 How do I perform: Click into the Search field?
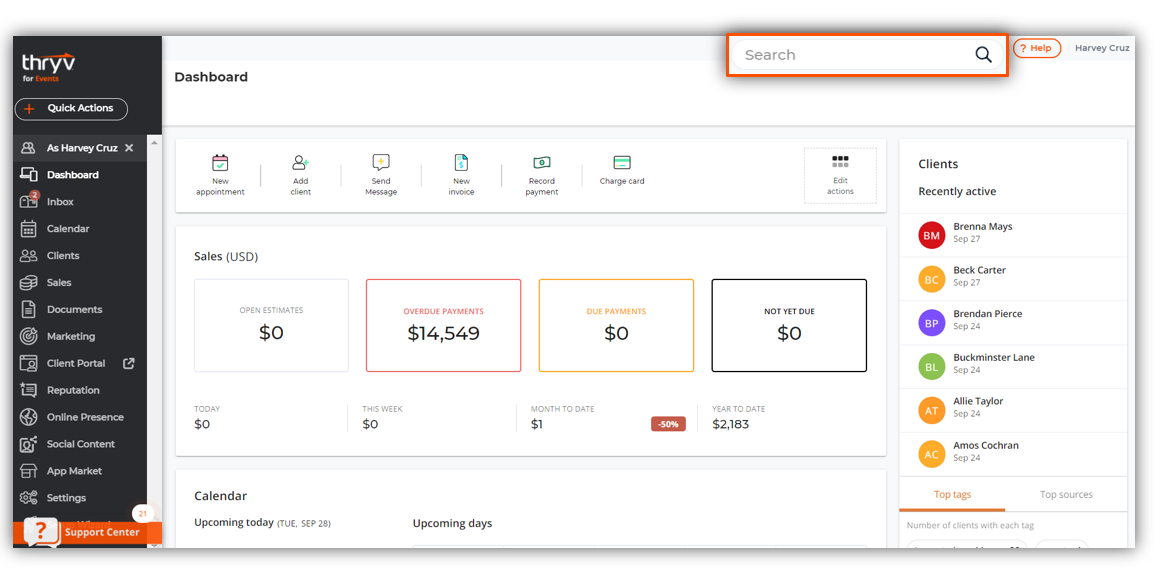[867, 55]
